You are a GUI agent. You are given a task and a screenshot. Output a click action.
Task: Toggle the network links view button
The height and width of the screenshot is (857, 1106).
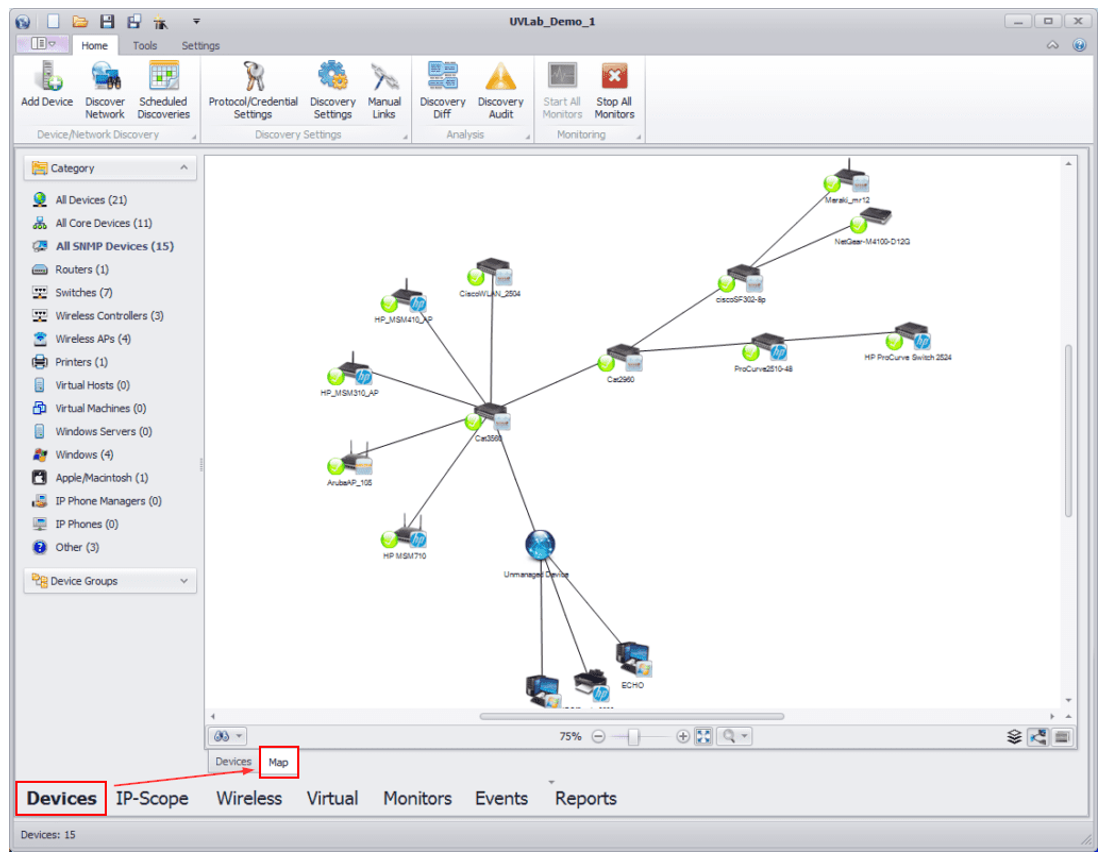coord(1038,737)
